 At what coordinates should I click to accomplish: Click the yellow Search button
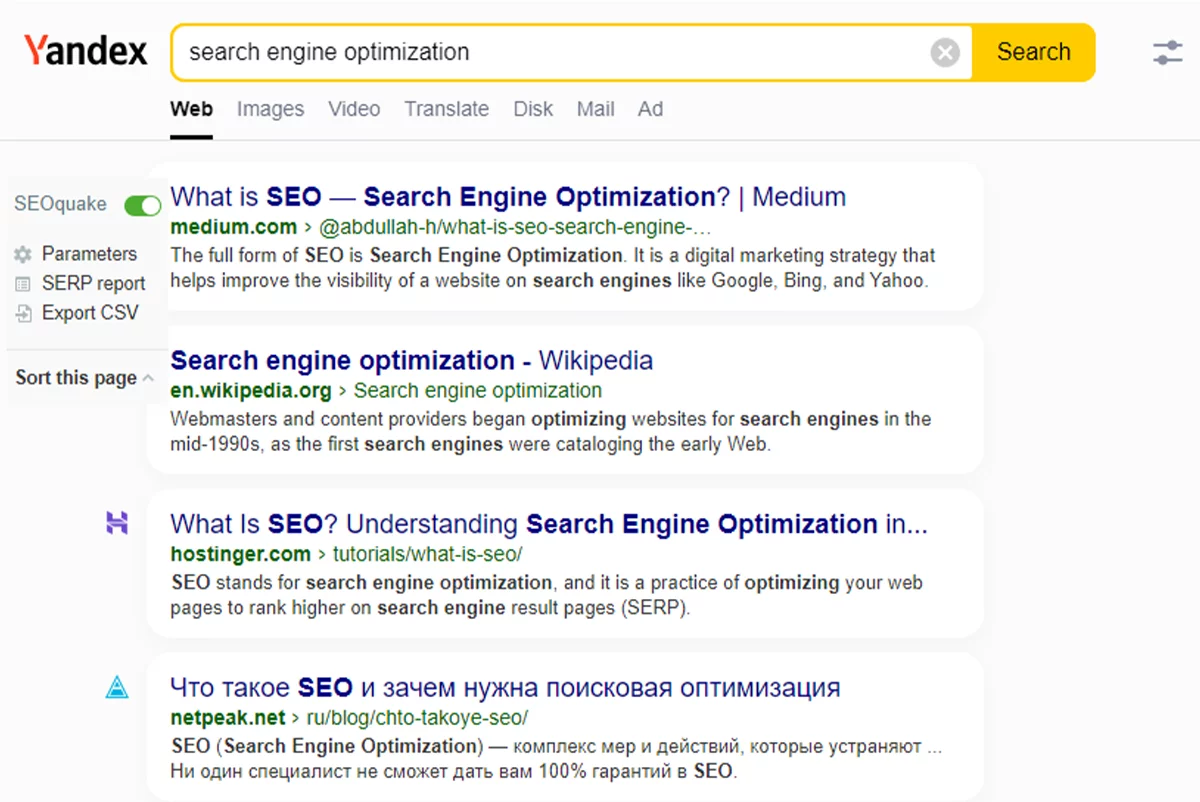pos(1034,52)
